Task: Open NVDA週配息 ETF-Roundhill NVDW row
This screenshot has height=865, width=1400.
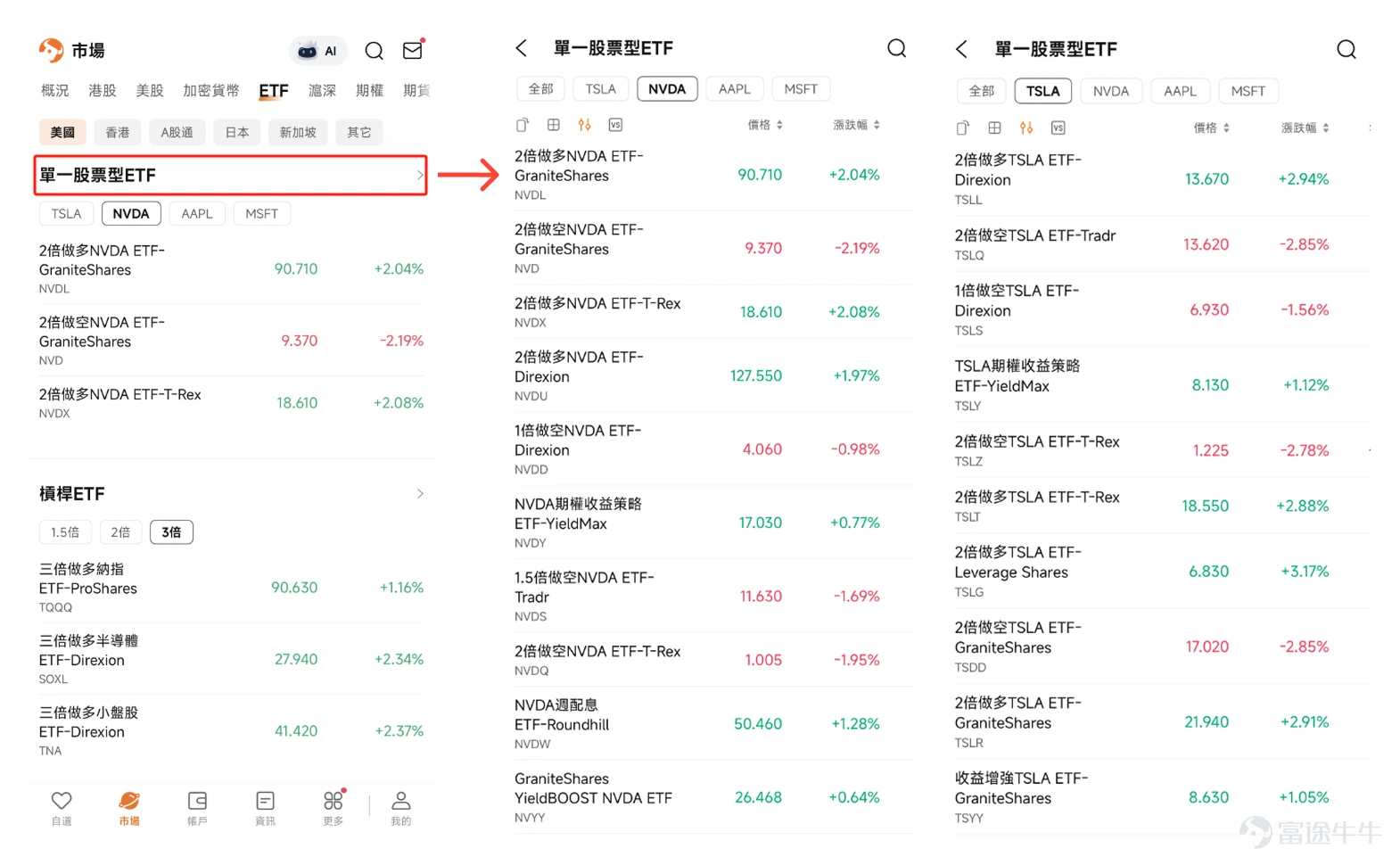Action: click(713, 723)
